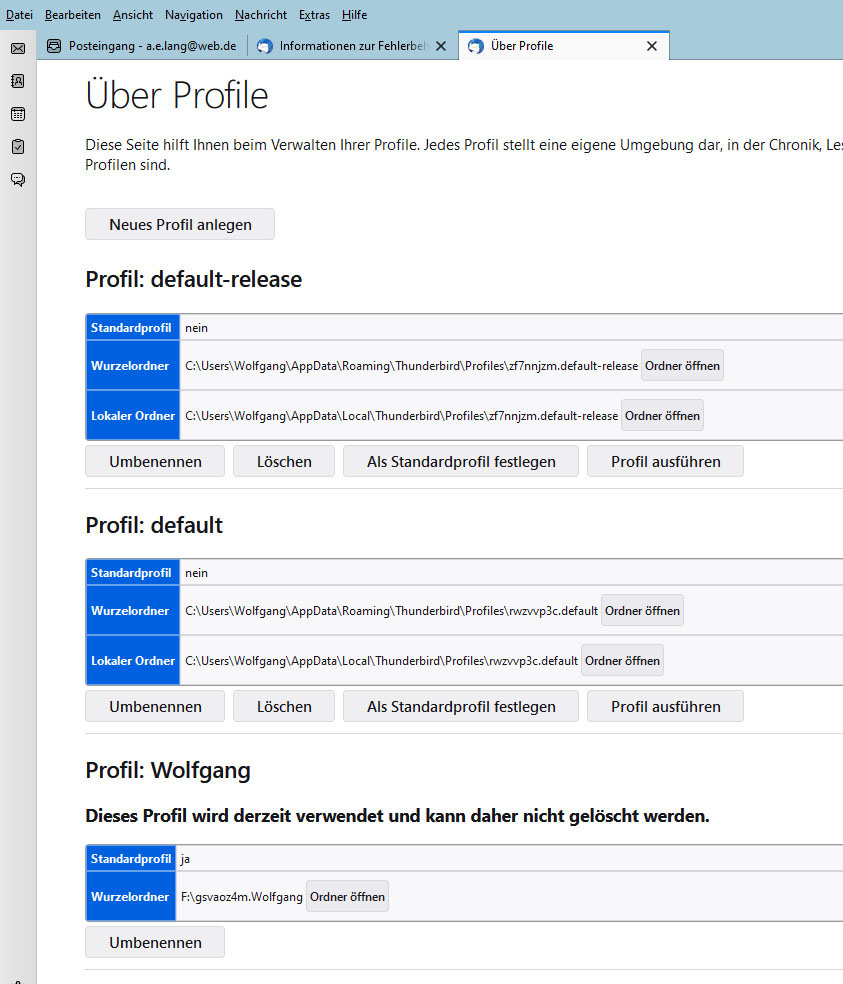The image size is (843, 984).
Task: Set default profile as Standardprofil
Action: [x=461, y=706]
